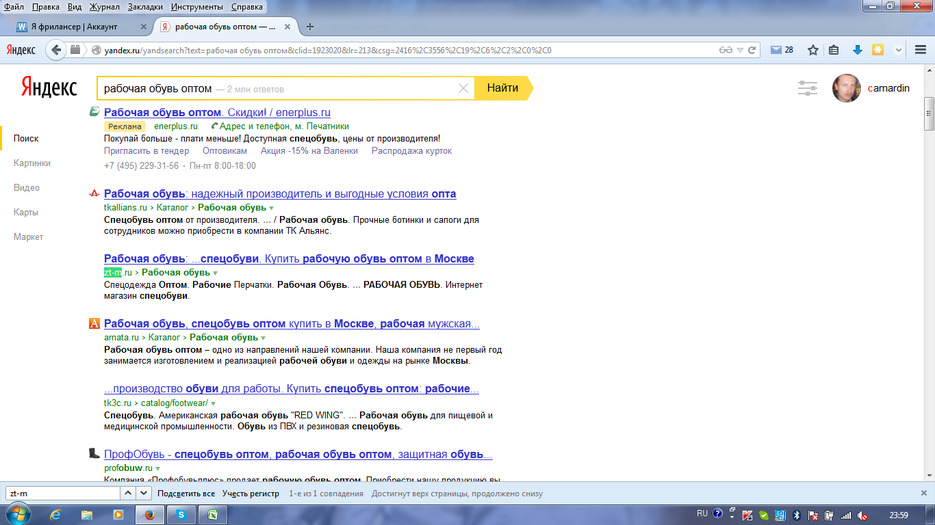Close the find bar
This screenshot has height=525, width=935.
click(924, 493)
